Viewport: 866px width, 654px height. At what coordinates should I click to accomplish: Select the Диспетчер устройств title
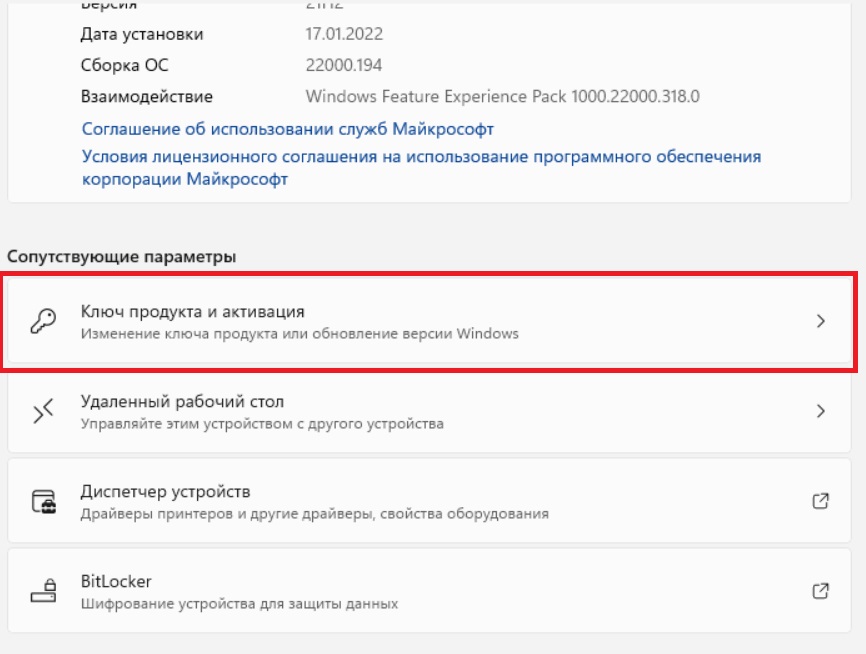coord(166,492)
